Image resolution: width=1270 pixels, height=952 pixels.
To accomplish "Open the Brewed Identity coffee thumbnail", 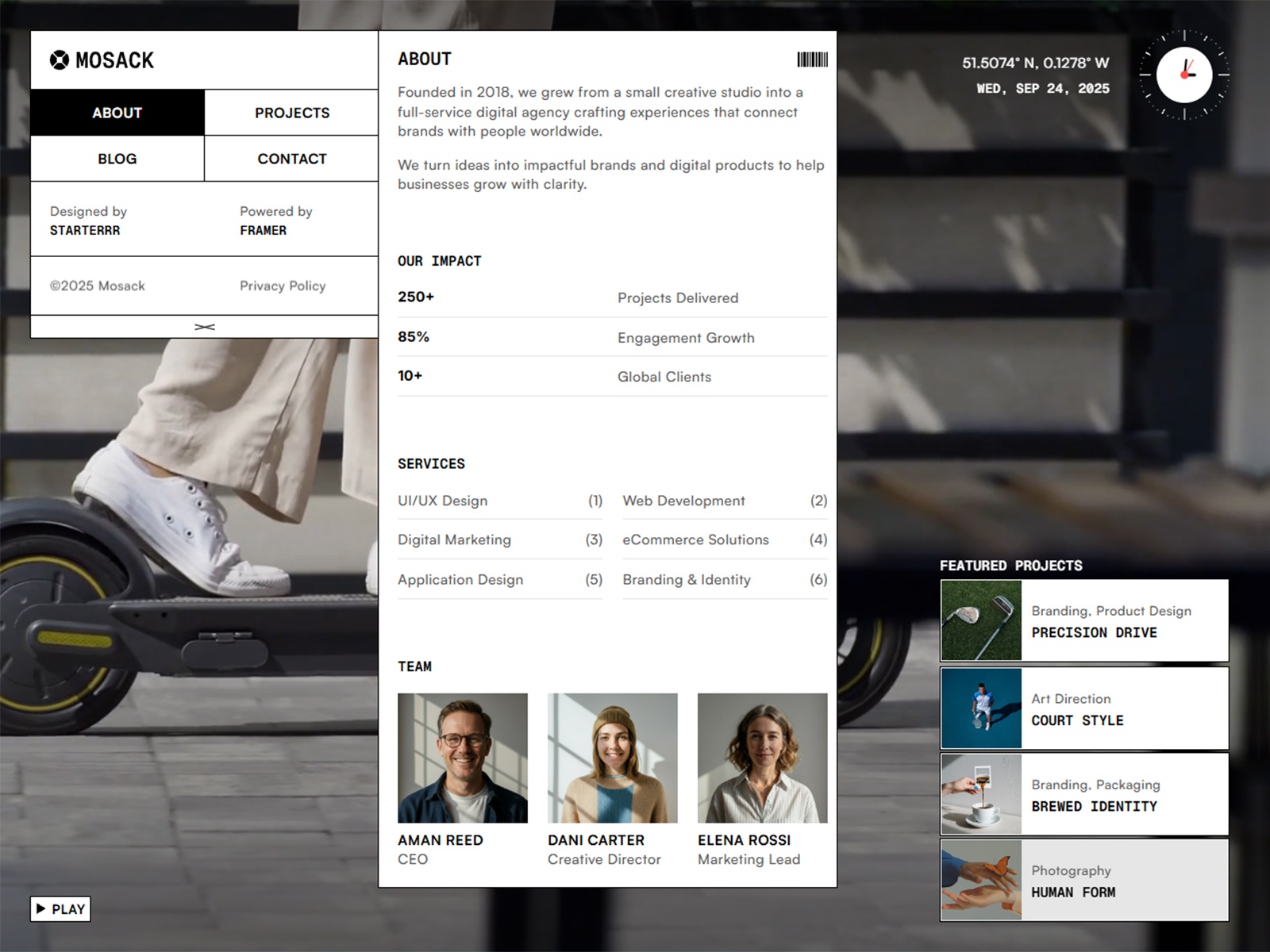I will click(x=981, y=793).
